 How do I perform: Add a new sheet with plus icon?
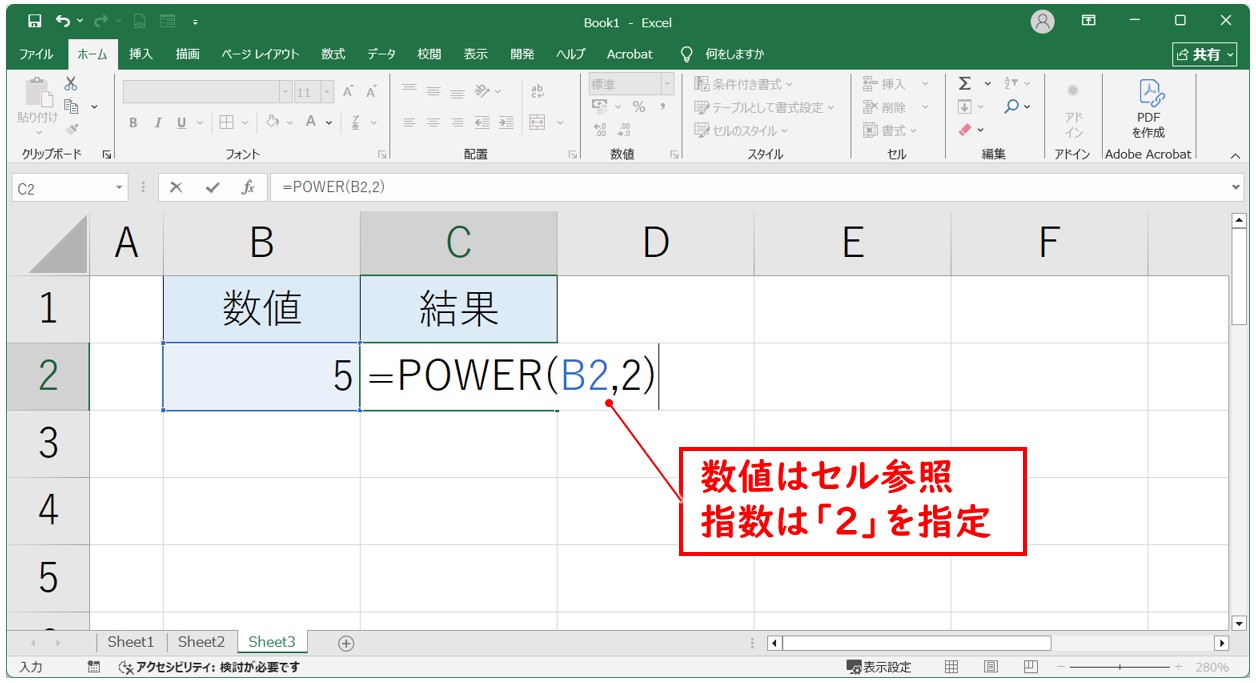coord(346,643)
